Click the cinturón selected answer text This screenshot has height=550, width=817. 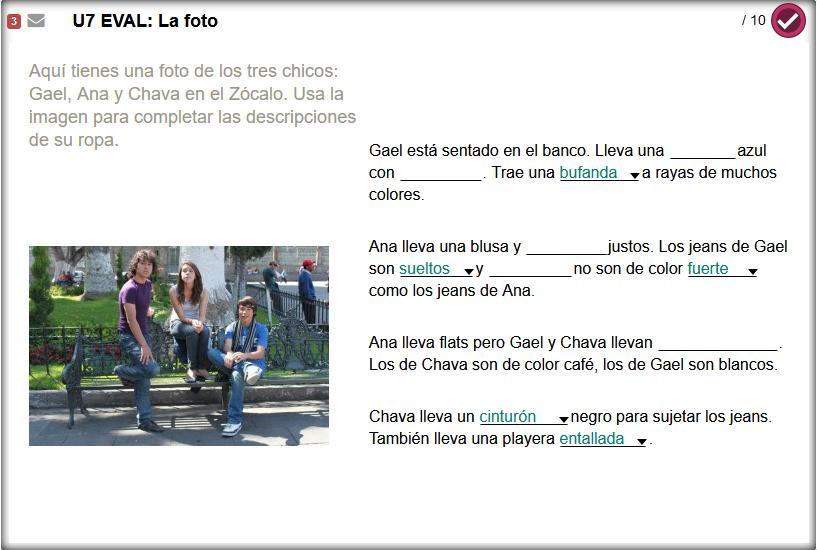[x=507, y=417]
